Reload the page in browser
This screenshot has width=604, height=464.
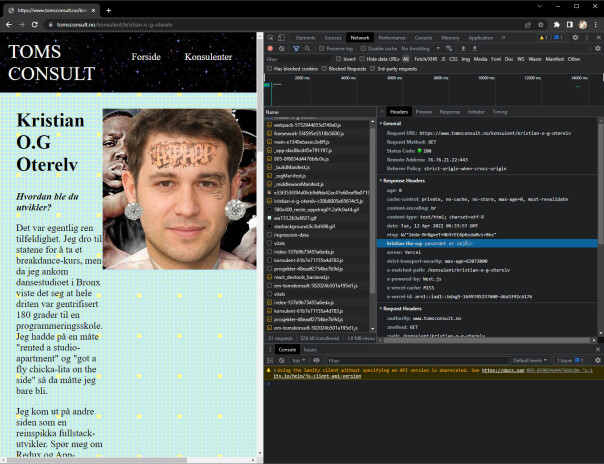35,25
